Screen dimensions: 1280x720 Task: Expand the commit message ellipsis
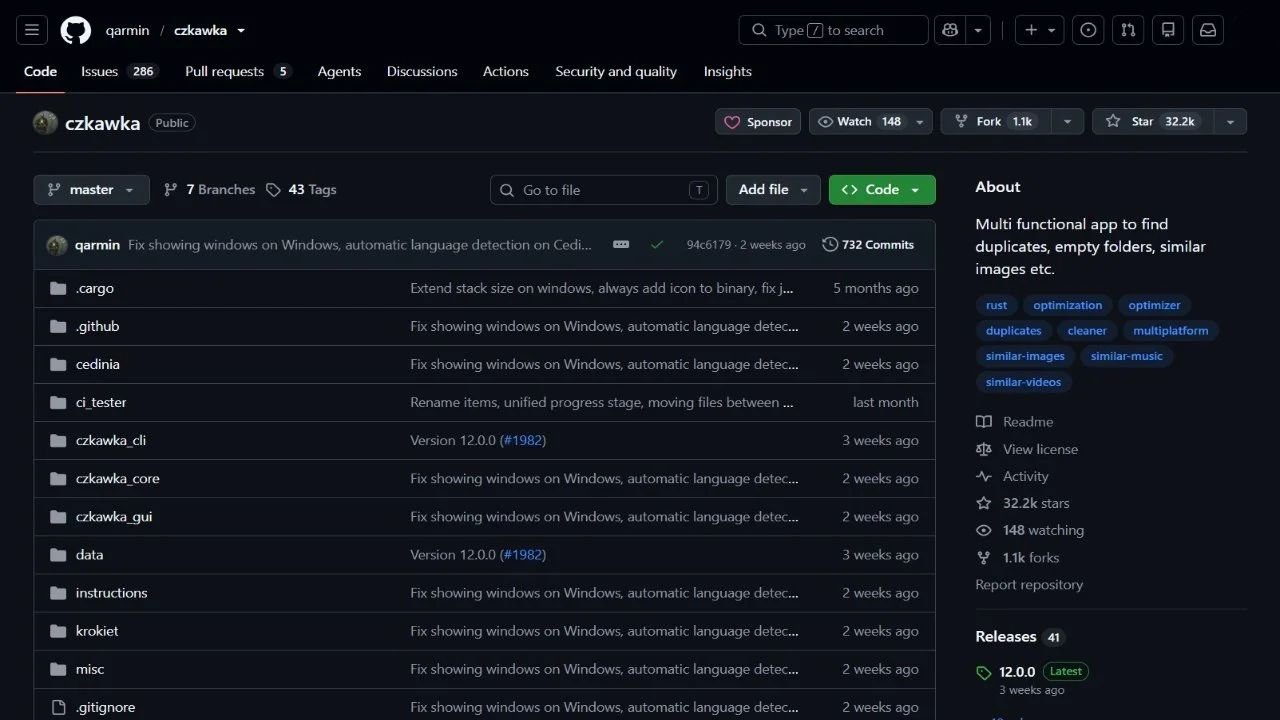(x=621, y=245)
